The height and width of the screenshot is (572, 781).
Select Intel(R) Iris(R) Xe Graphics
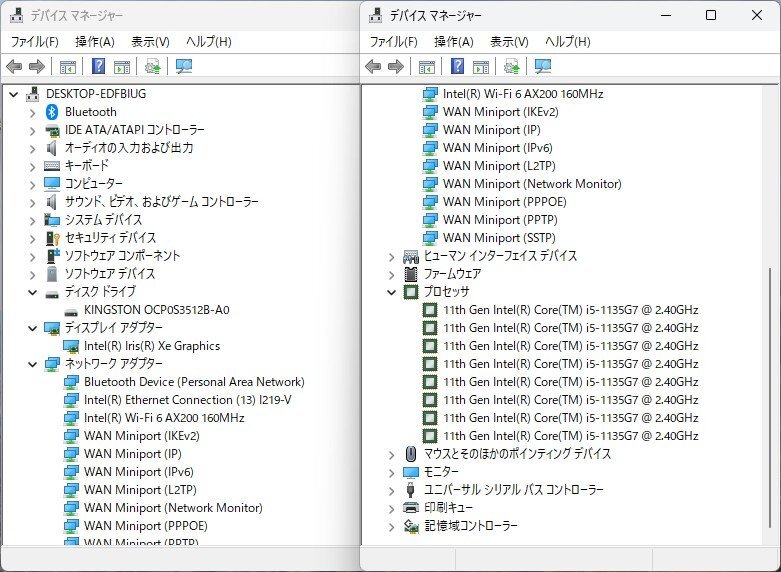[x=152, y=346]
